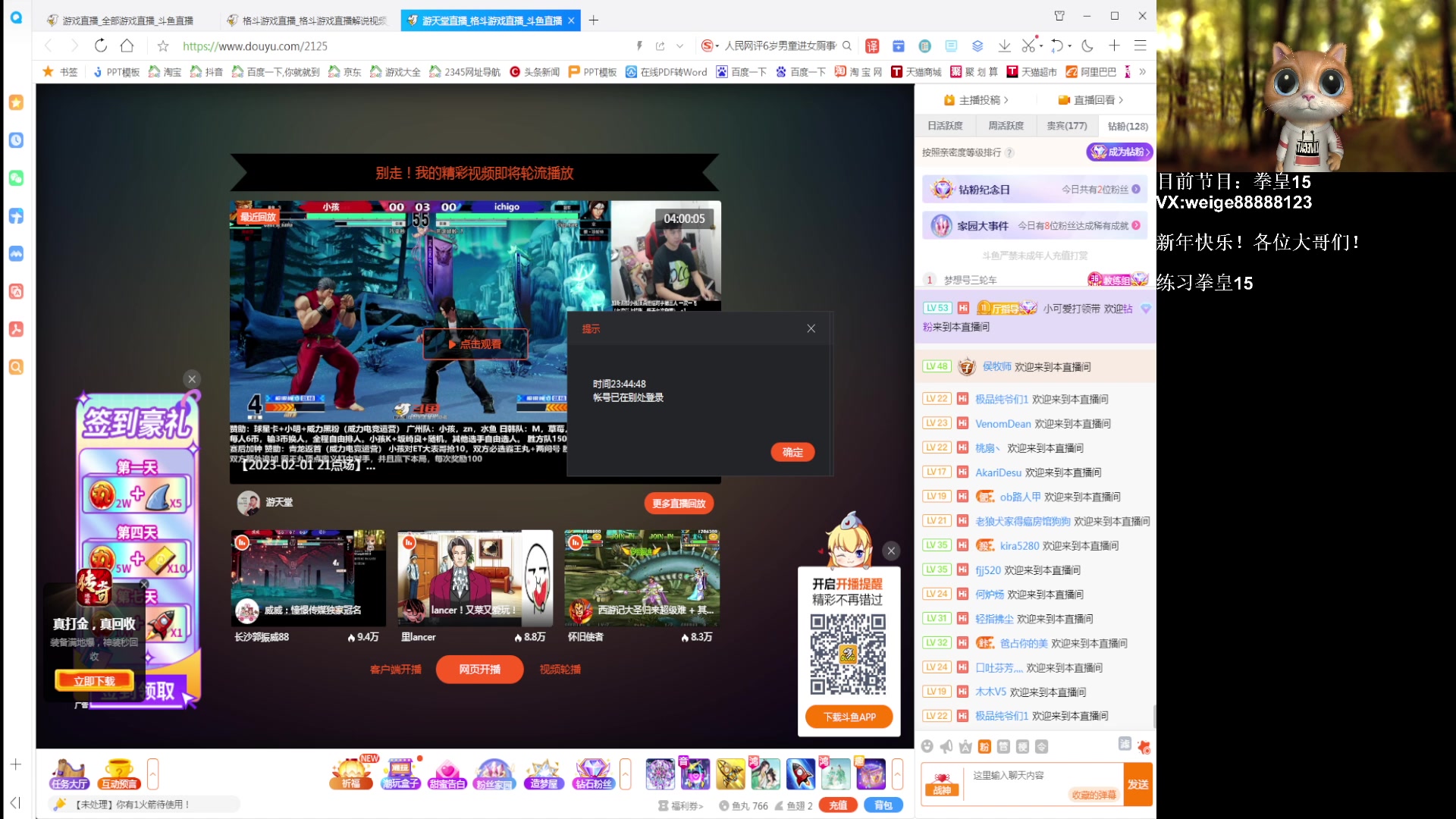Click 充值 recharge button
The width and height of the screenshot is (1456, 819).
[838, 805]
